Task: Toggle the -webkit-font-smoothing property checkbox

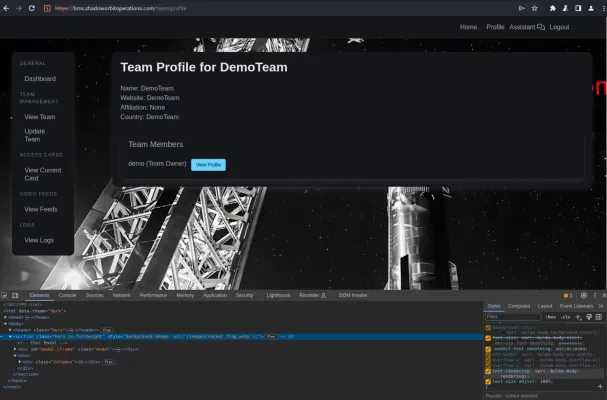Action: coord(488,349)
